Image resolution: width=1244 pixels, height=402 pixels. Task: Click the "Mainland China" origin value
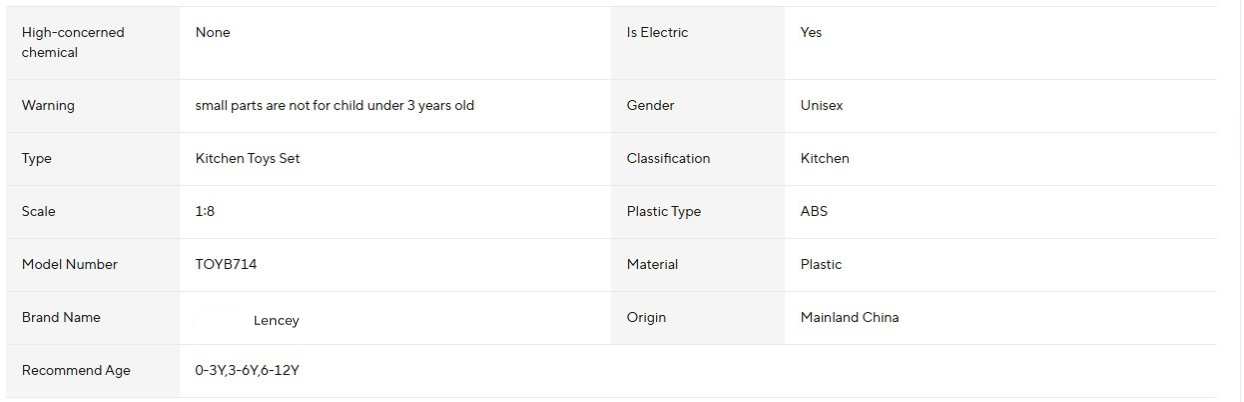[849, 318]
